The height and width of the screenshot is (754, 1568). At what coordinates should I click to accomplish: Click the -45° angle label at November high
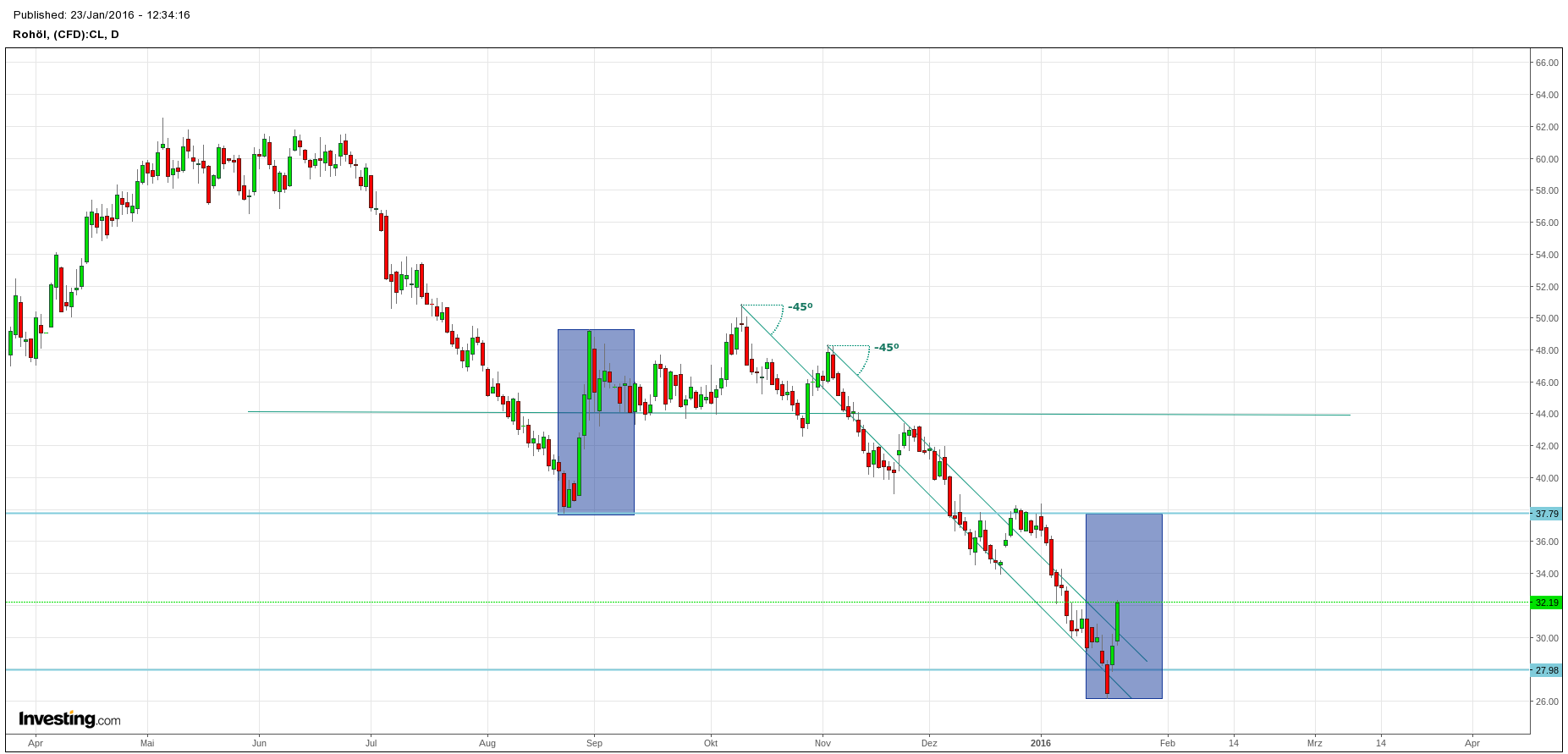tap(886, 347)
